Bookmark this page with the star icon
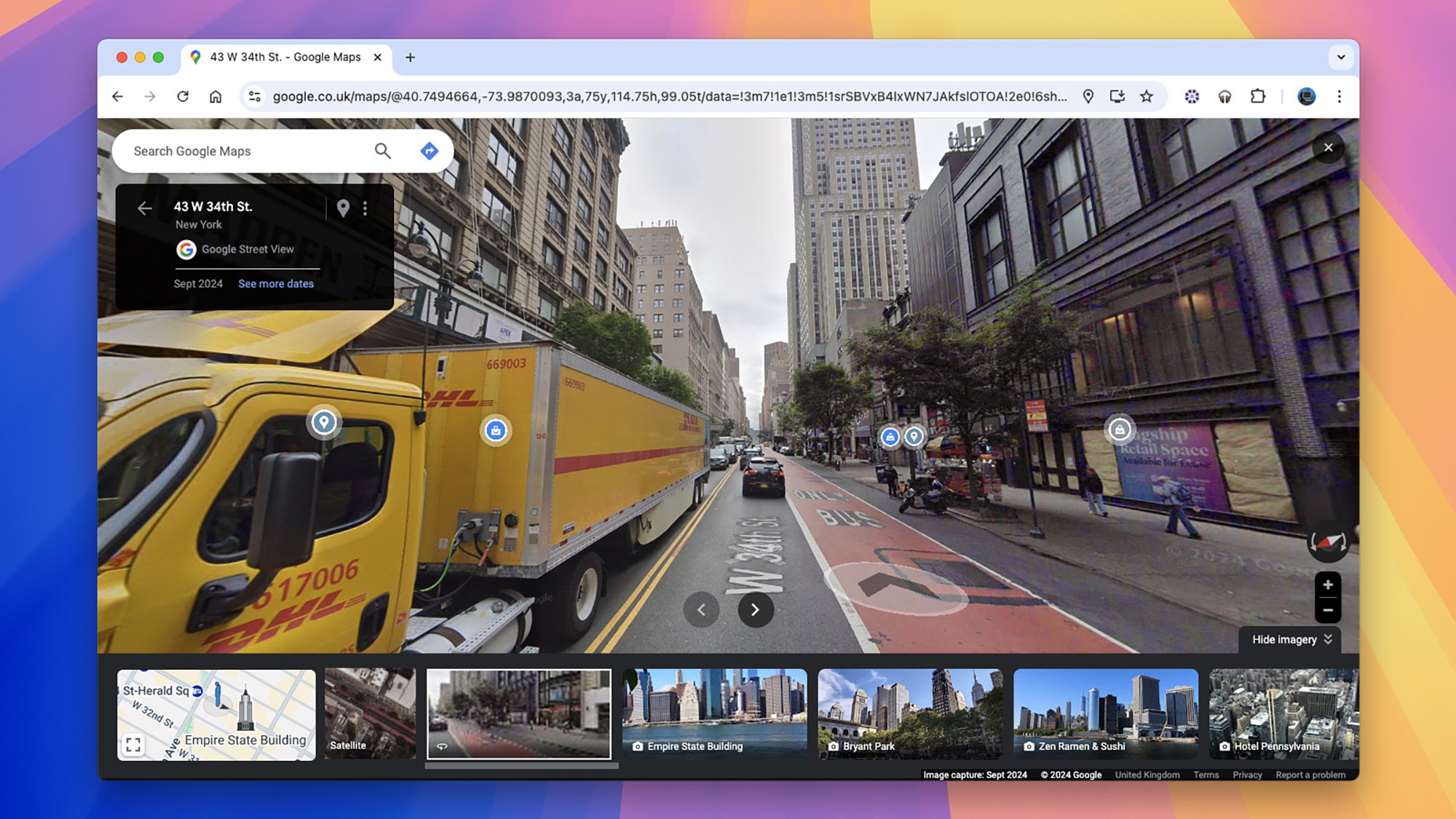 tap(1147, 96)
